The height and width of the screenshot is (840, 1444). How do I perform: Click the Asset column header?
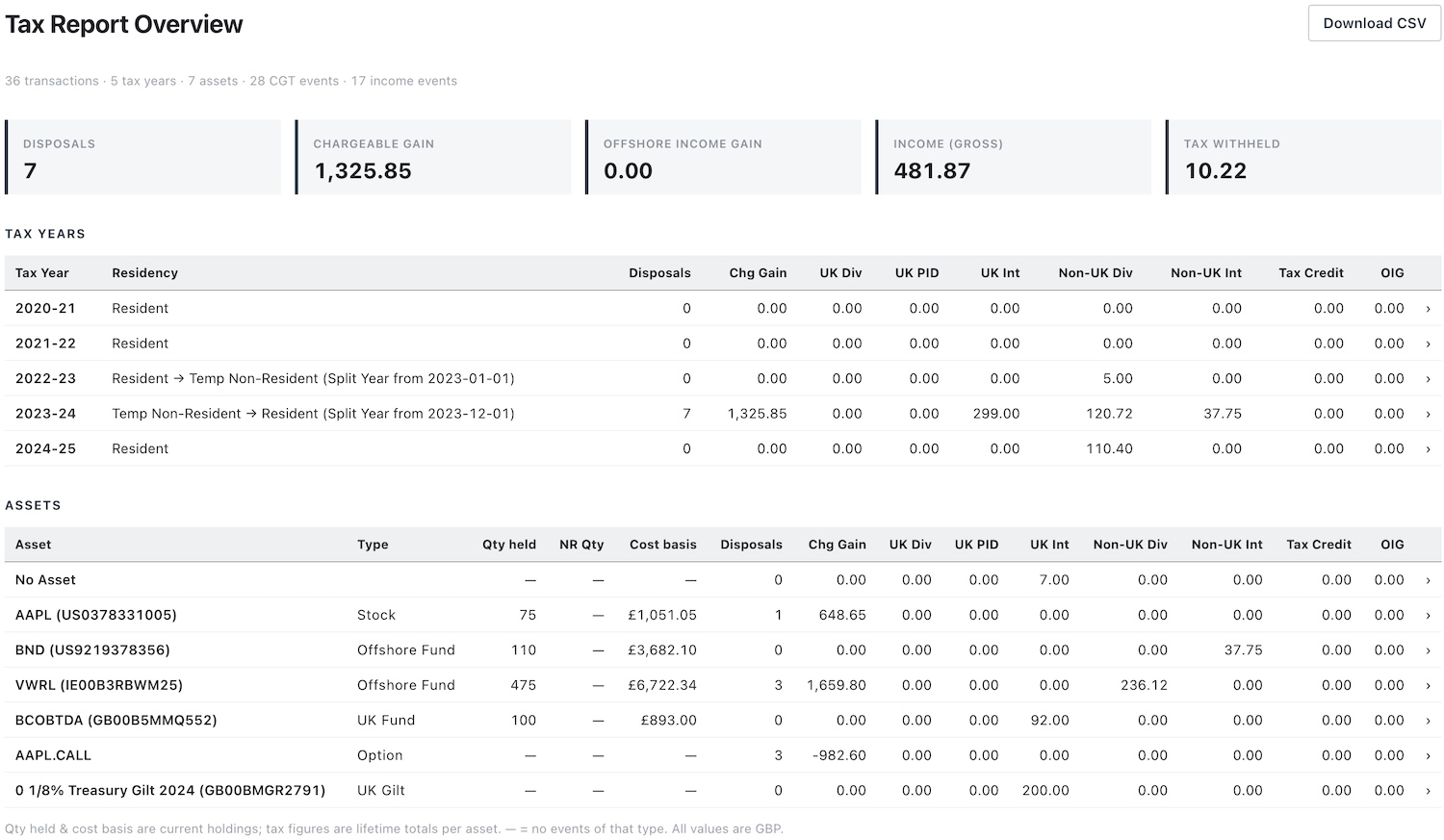33,544
